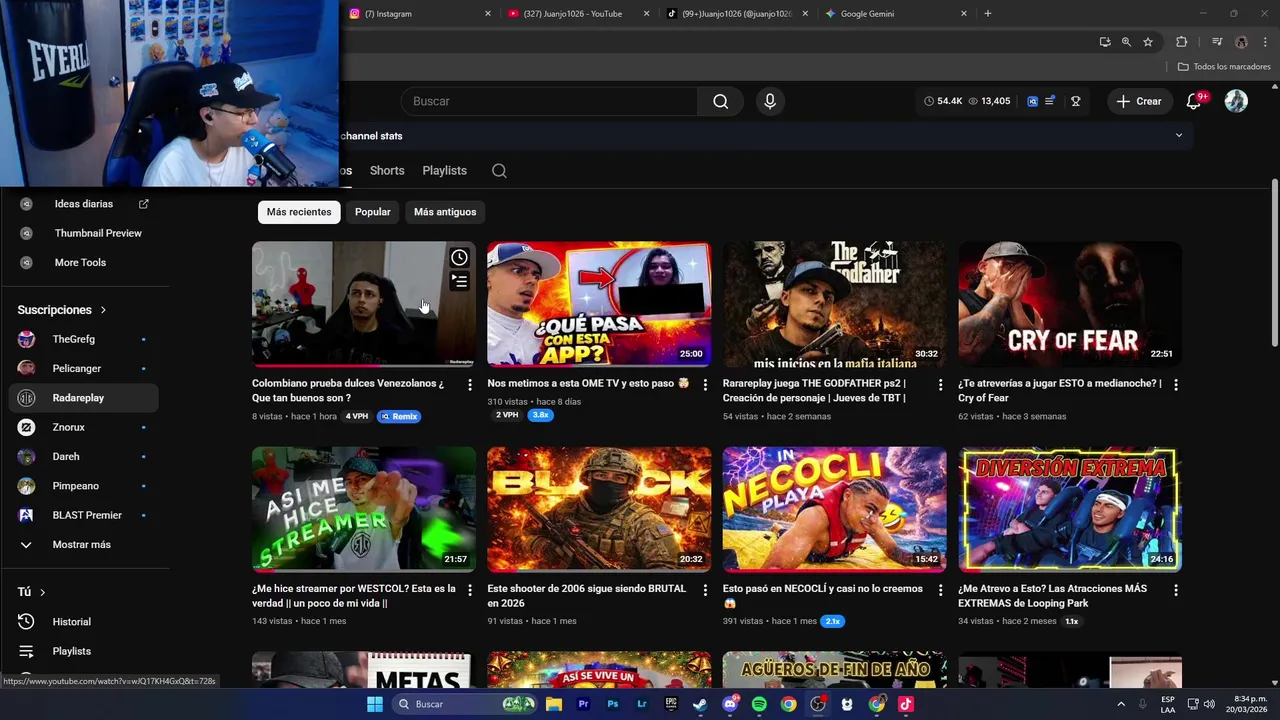Open BLAST Premier subscription channel
The image size is (1280, 720).
85,515
